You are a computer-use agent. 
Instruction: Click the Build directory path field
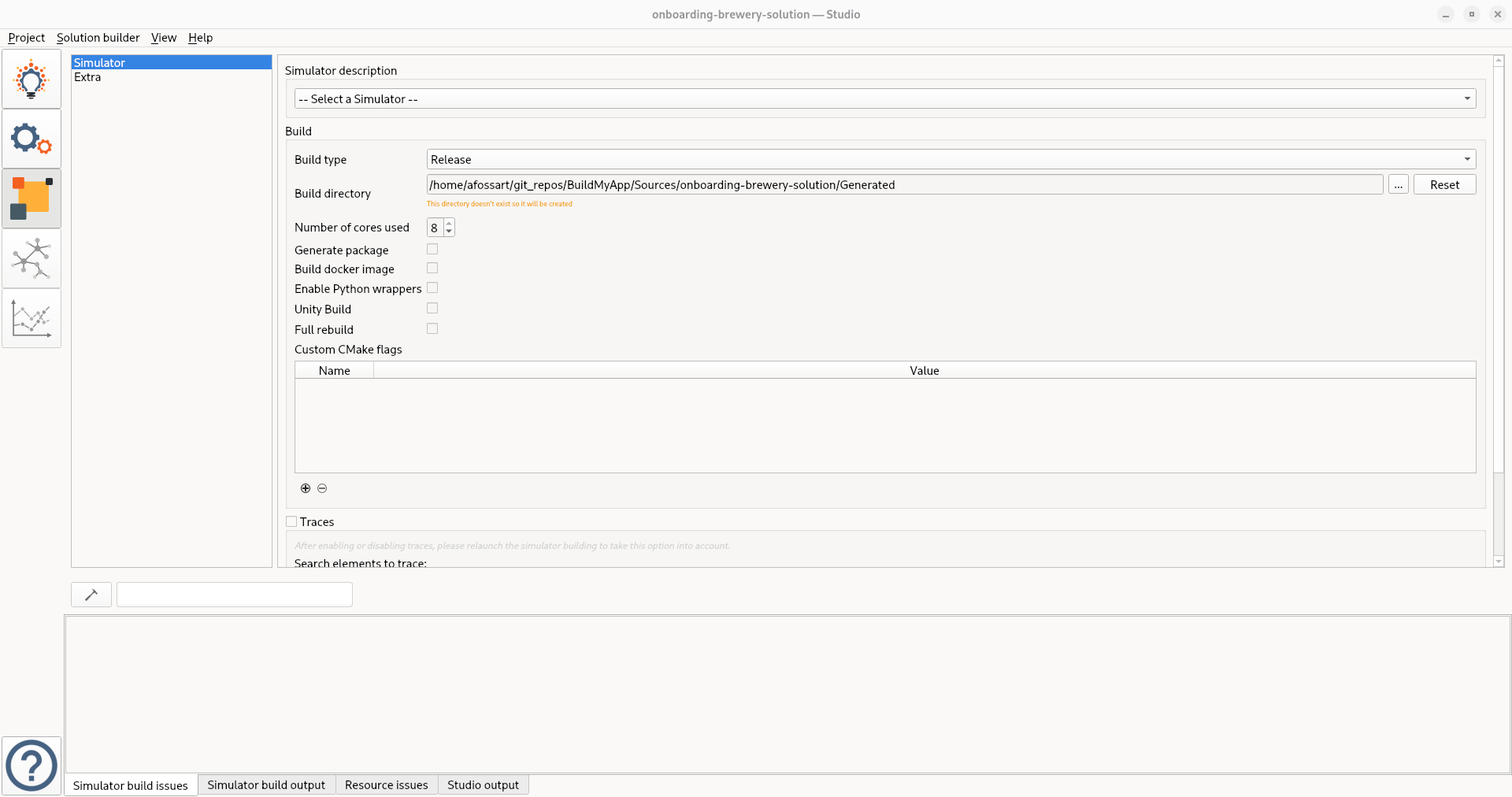904,185
